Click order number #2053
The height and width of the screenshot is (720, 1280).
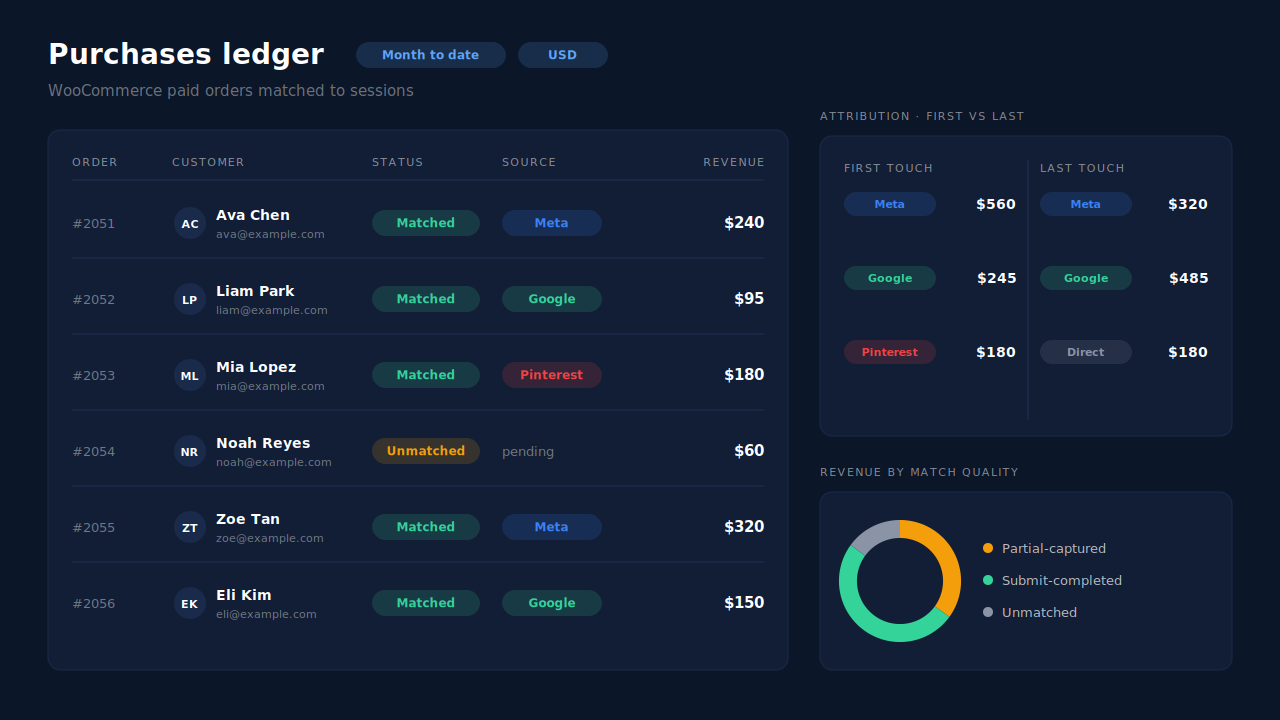click(x=94, y=376)
